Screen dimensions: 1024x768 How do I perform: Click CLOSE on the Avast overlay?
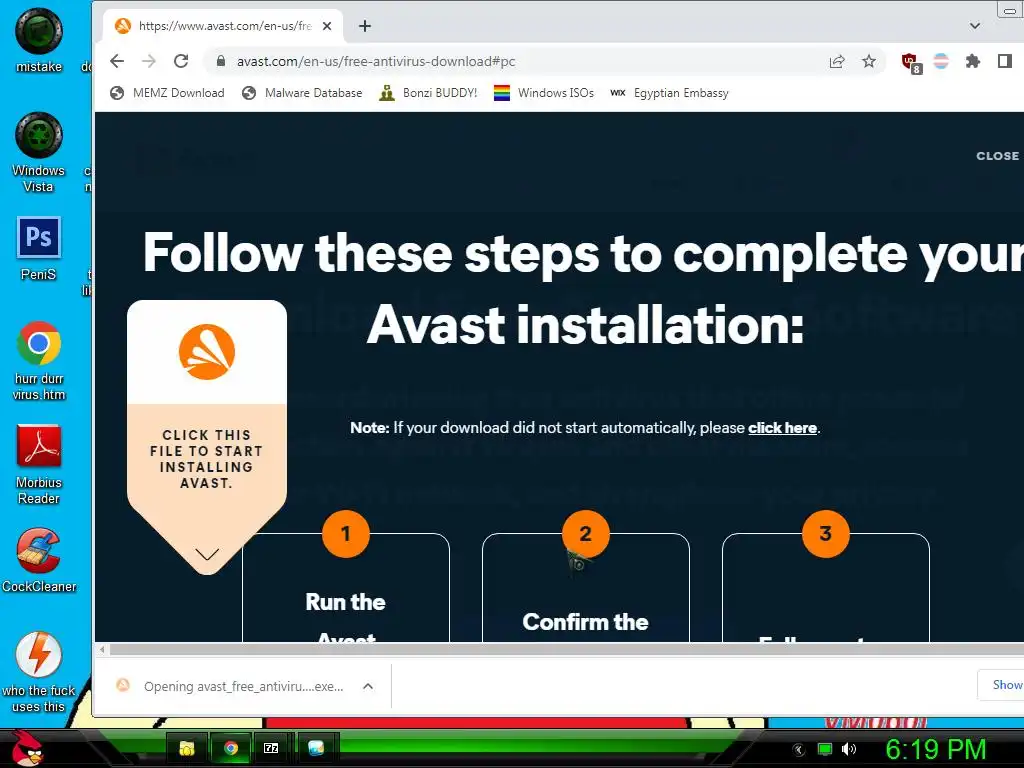click(x=997, y=156)
